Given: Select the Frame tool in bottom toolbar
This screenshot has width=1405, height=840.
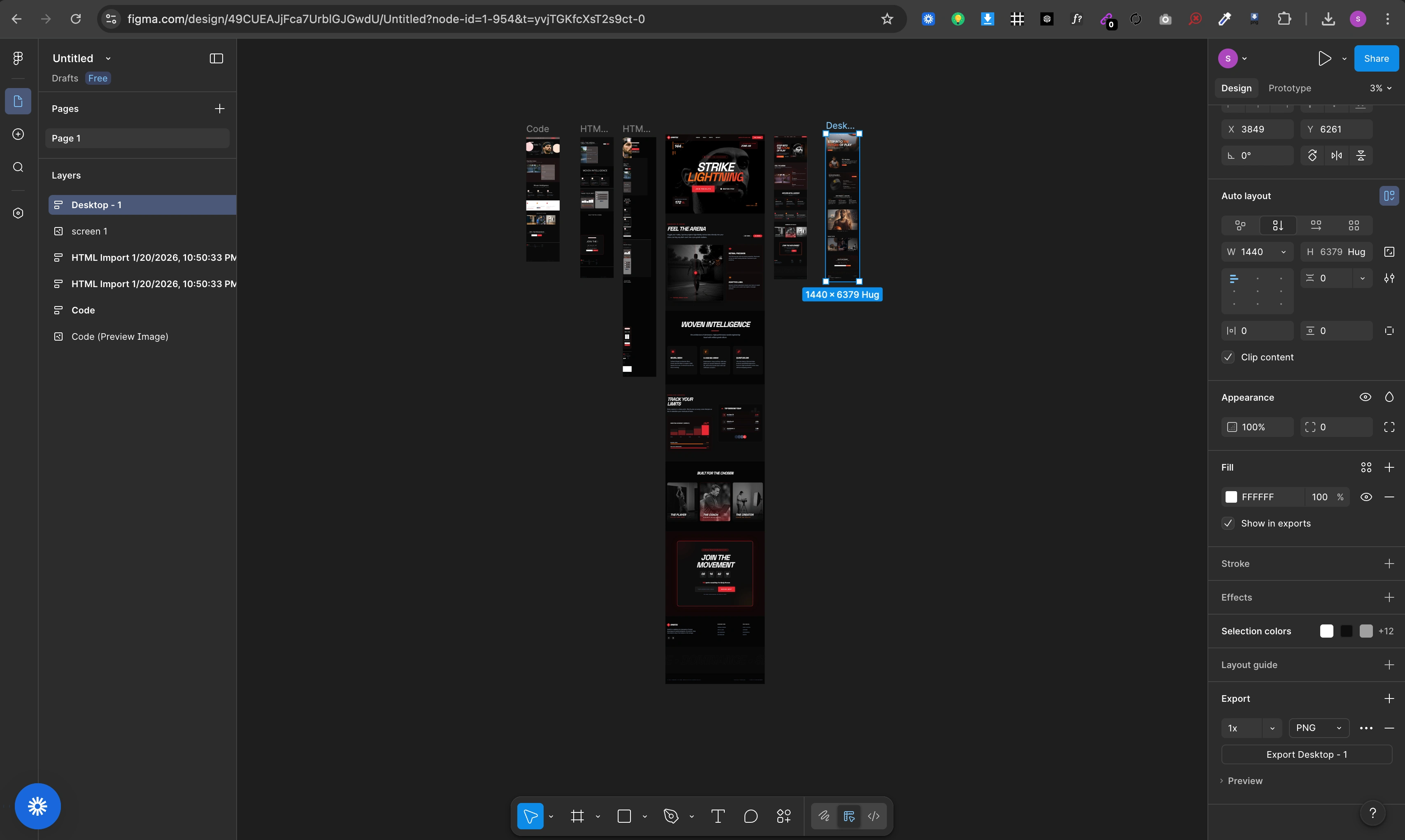Looking at the screenshot, I should [x=577, y=816].
